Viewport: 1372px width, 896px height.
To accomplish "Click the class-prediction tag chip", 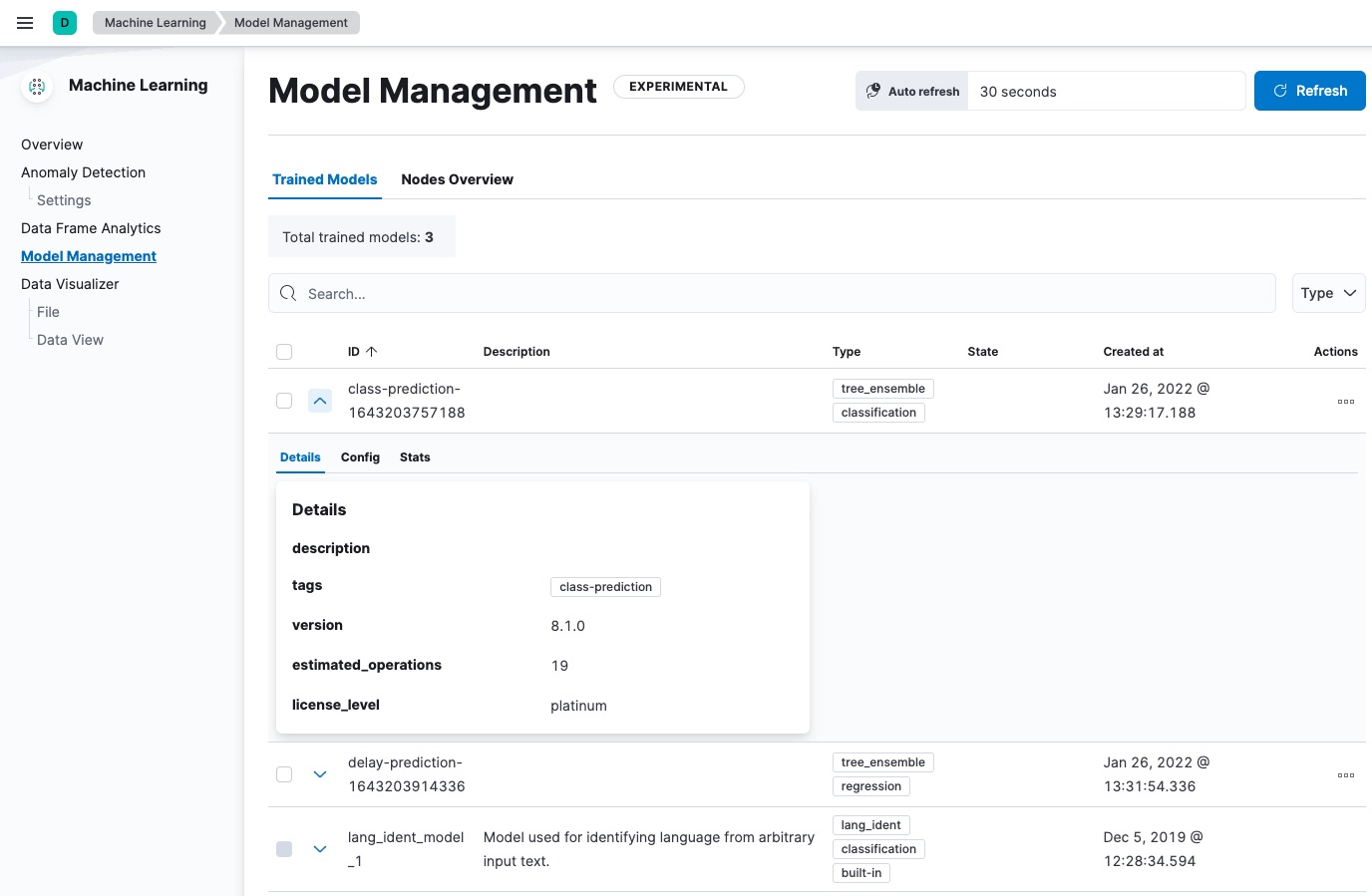I will pyautogui.click(x=605, y=587).
